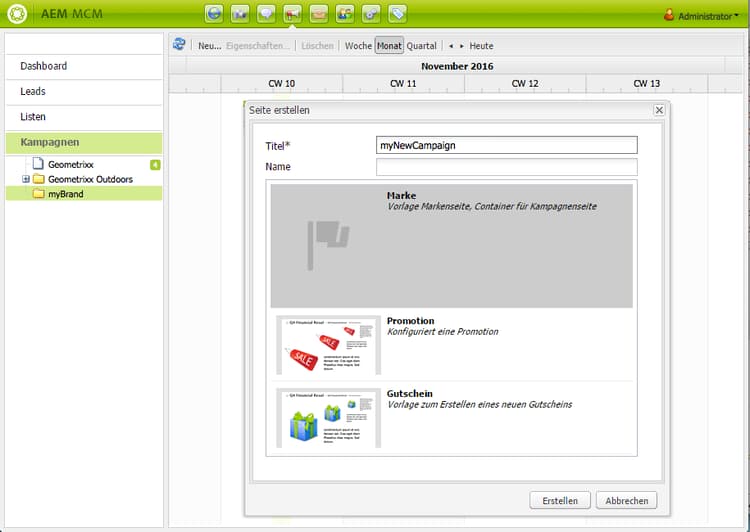750x532 pixels.
Task: Click 'Vorlage zum Erstellen eines neuen Gutscheins' text
Action: pos(480,404)
